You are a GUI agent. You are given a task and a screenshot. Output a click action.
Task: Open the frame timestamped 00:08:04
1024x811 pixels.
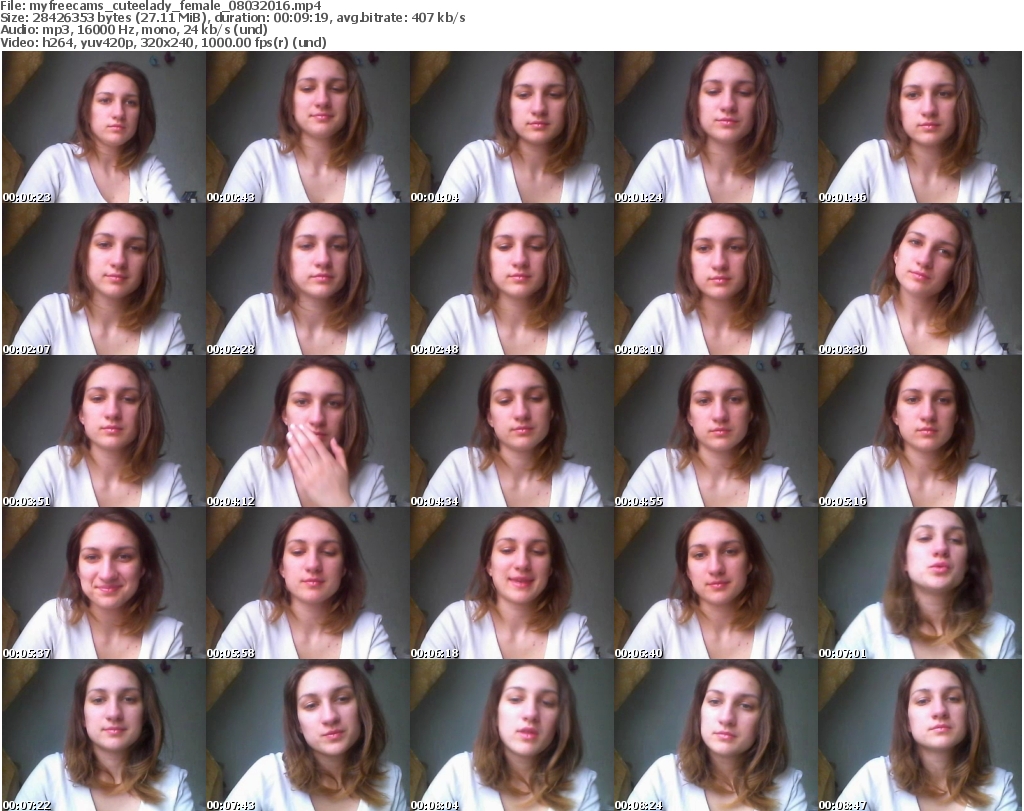click(511, 735)
